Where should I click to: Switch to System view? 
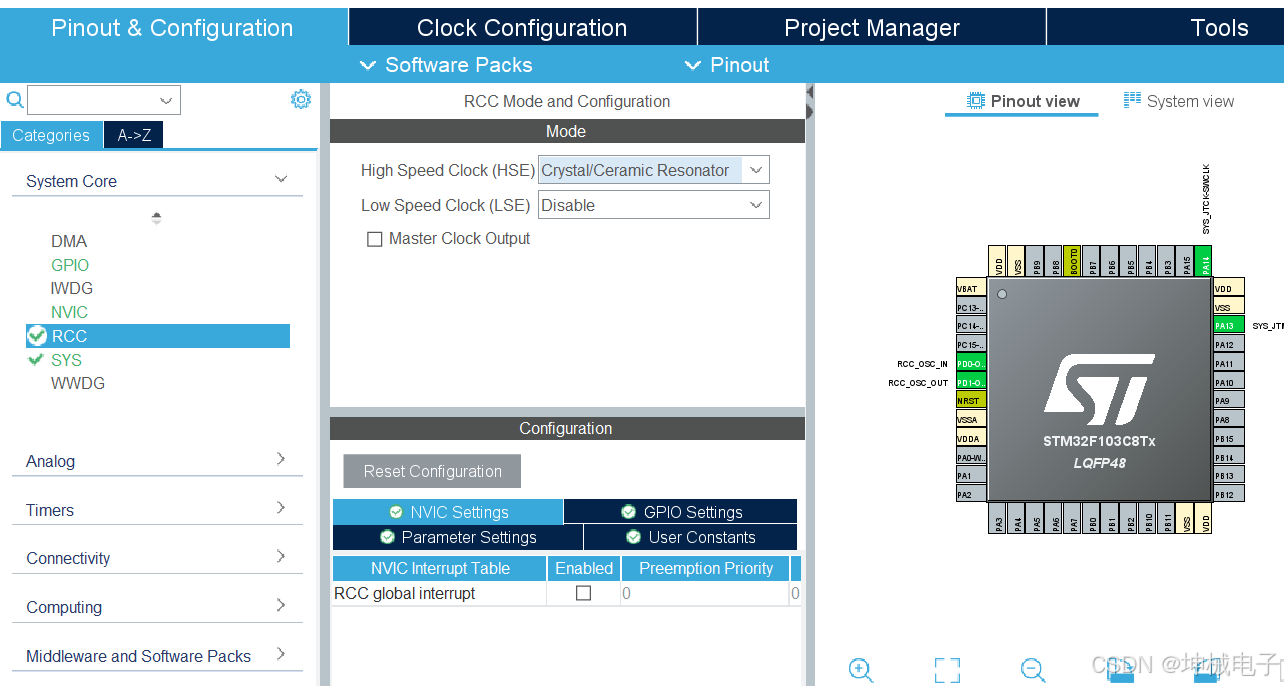coord(1179,101)
